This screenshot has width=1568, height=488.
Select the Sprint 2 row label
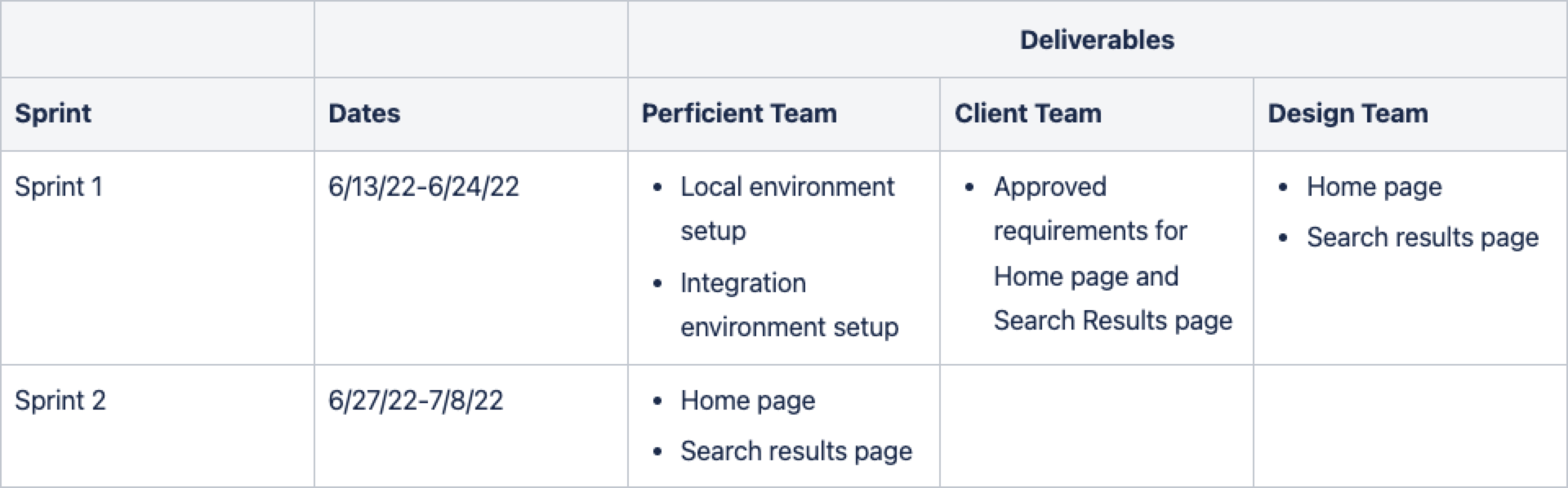(x=60, y=401)
